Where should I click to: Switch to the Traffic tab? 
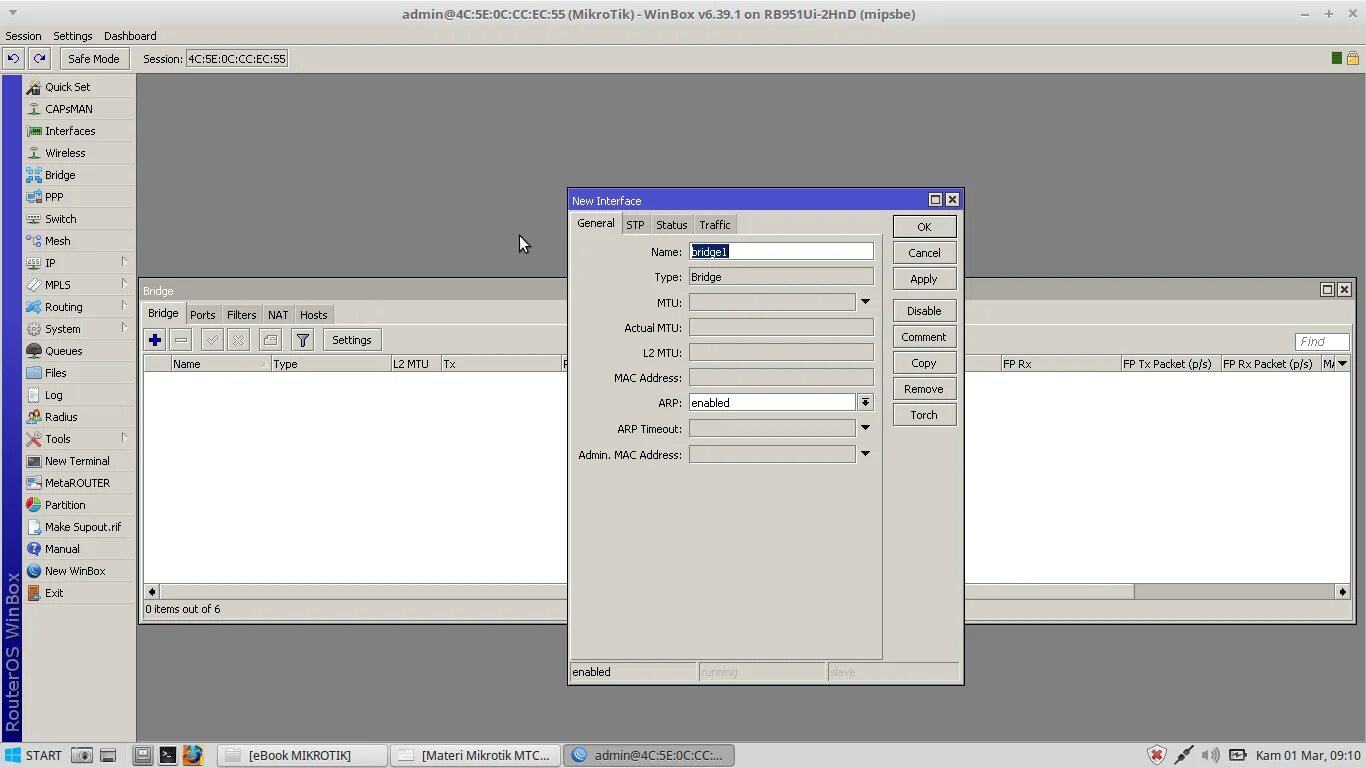(x=715, y=225)
